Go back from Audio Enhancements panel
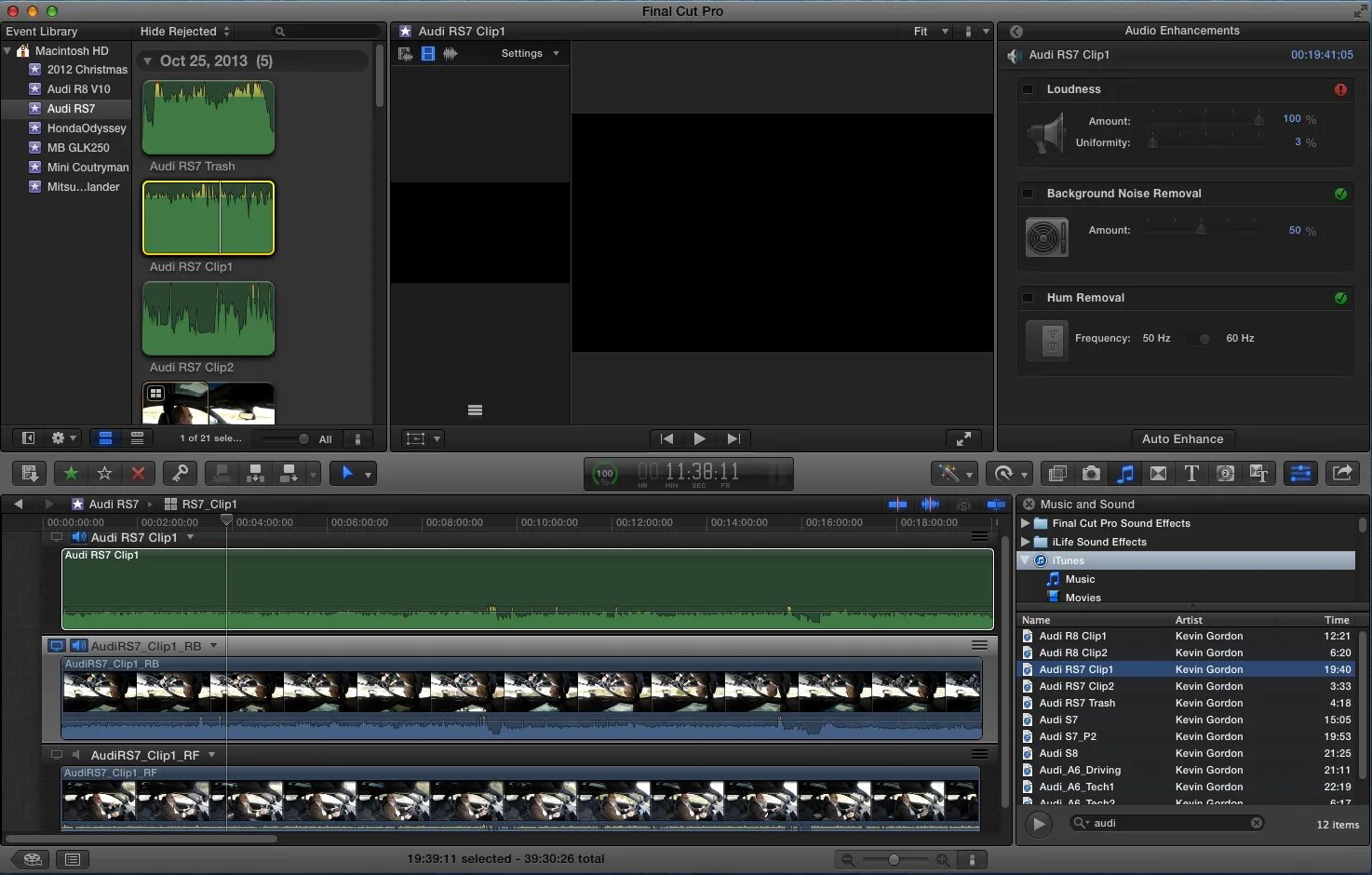The height and width of the screenshot is (875, 1372). (1016, 31)
